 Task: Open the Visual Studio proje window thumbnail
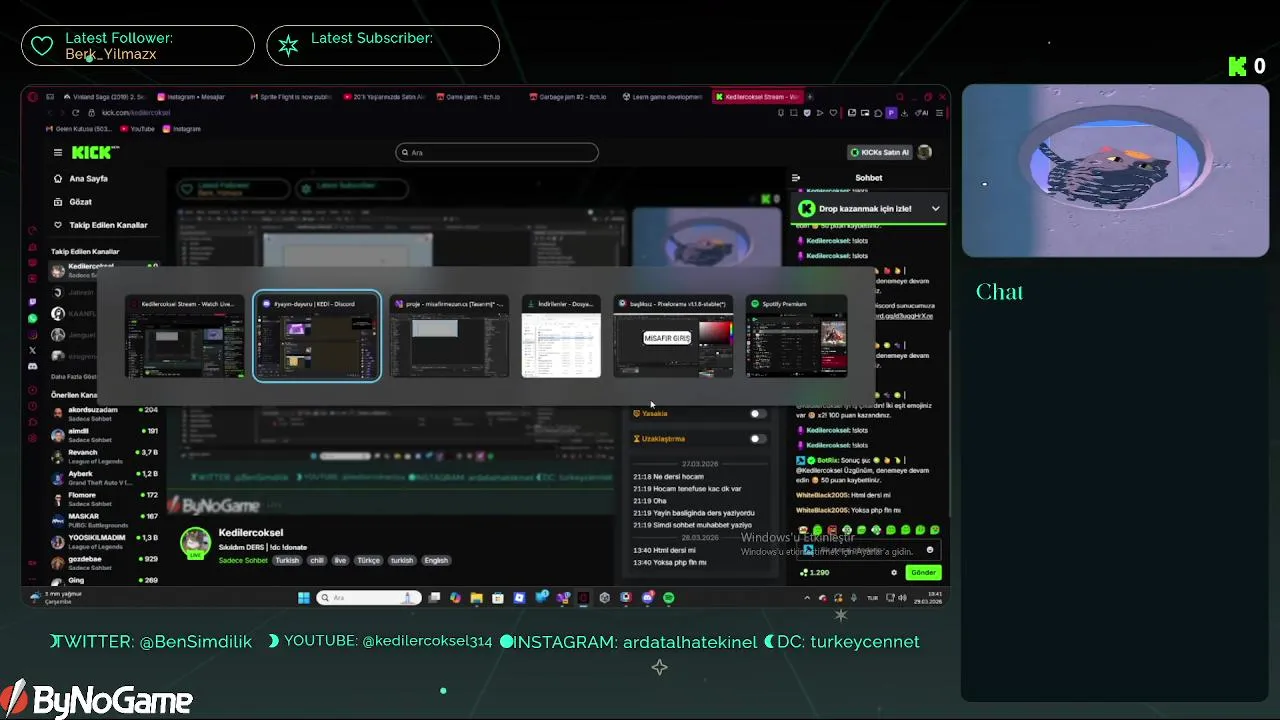pos(449,337)
